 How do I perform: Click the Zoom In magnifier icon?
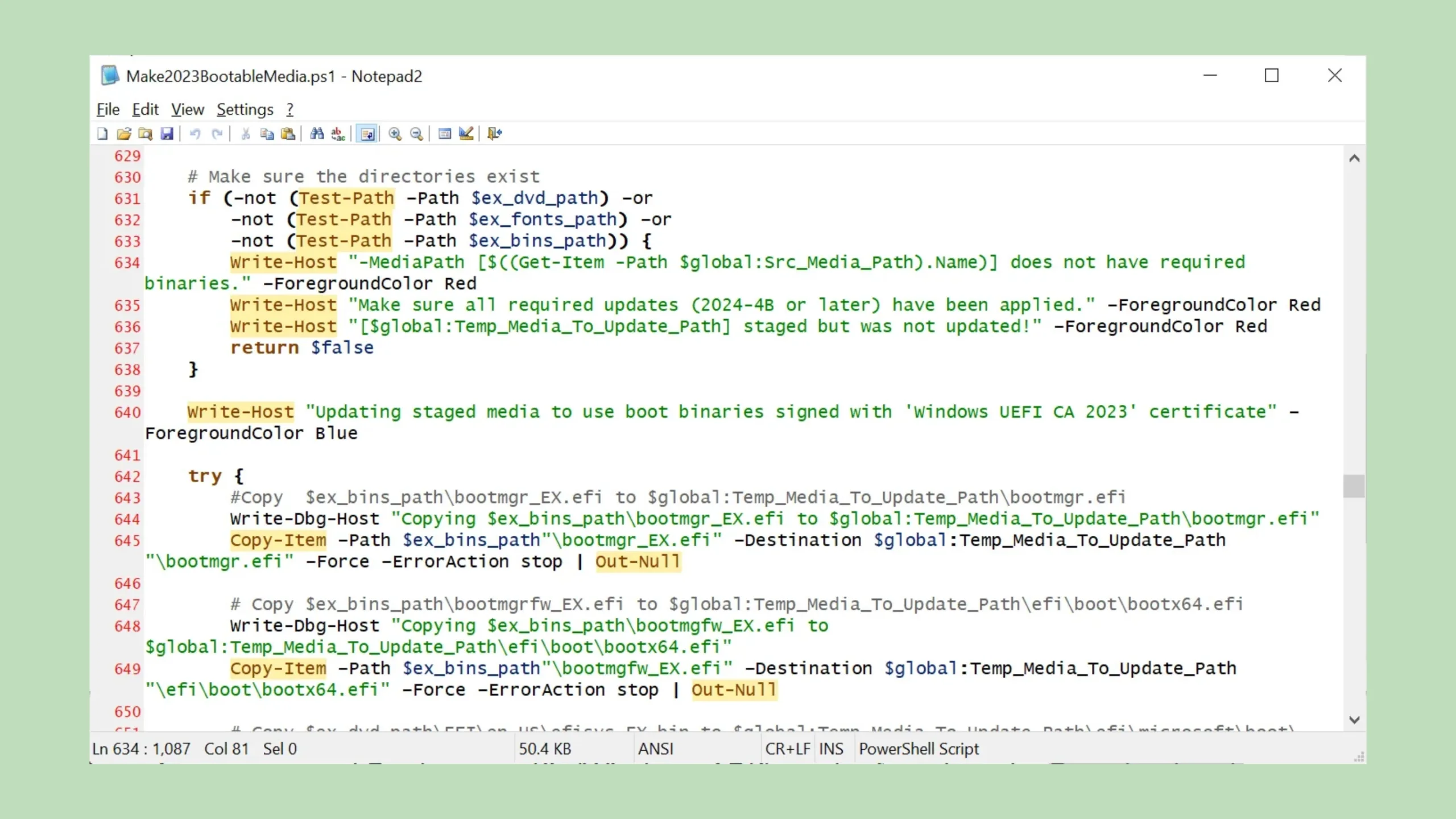click(x=395, y=134)
